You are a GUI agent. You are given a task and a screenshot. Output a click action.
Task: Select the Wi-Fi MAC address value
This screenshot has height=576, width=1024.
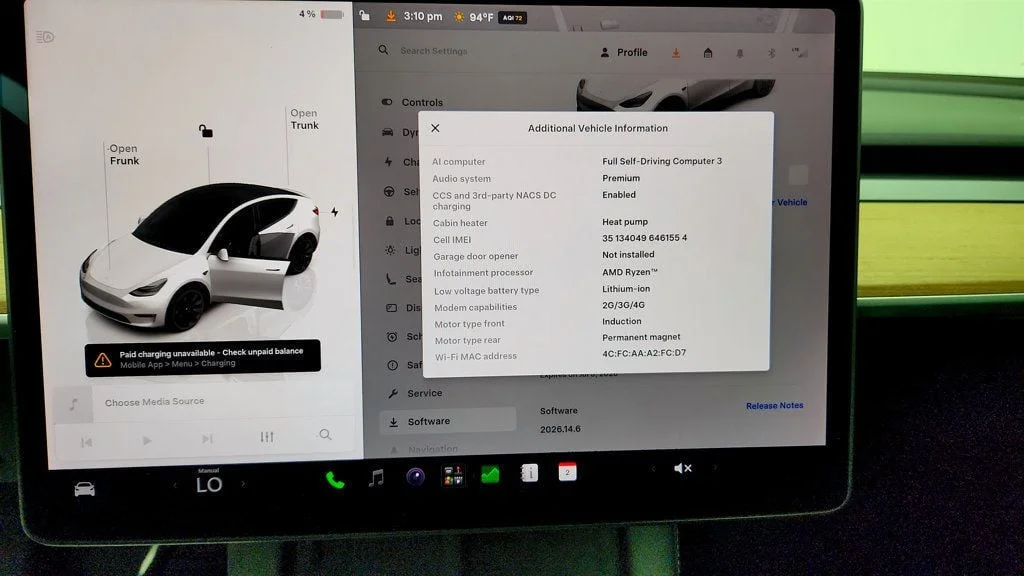click(x=644, y=353)
